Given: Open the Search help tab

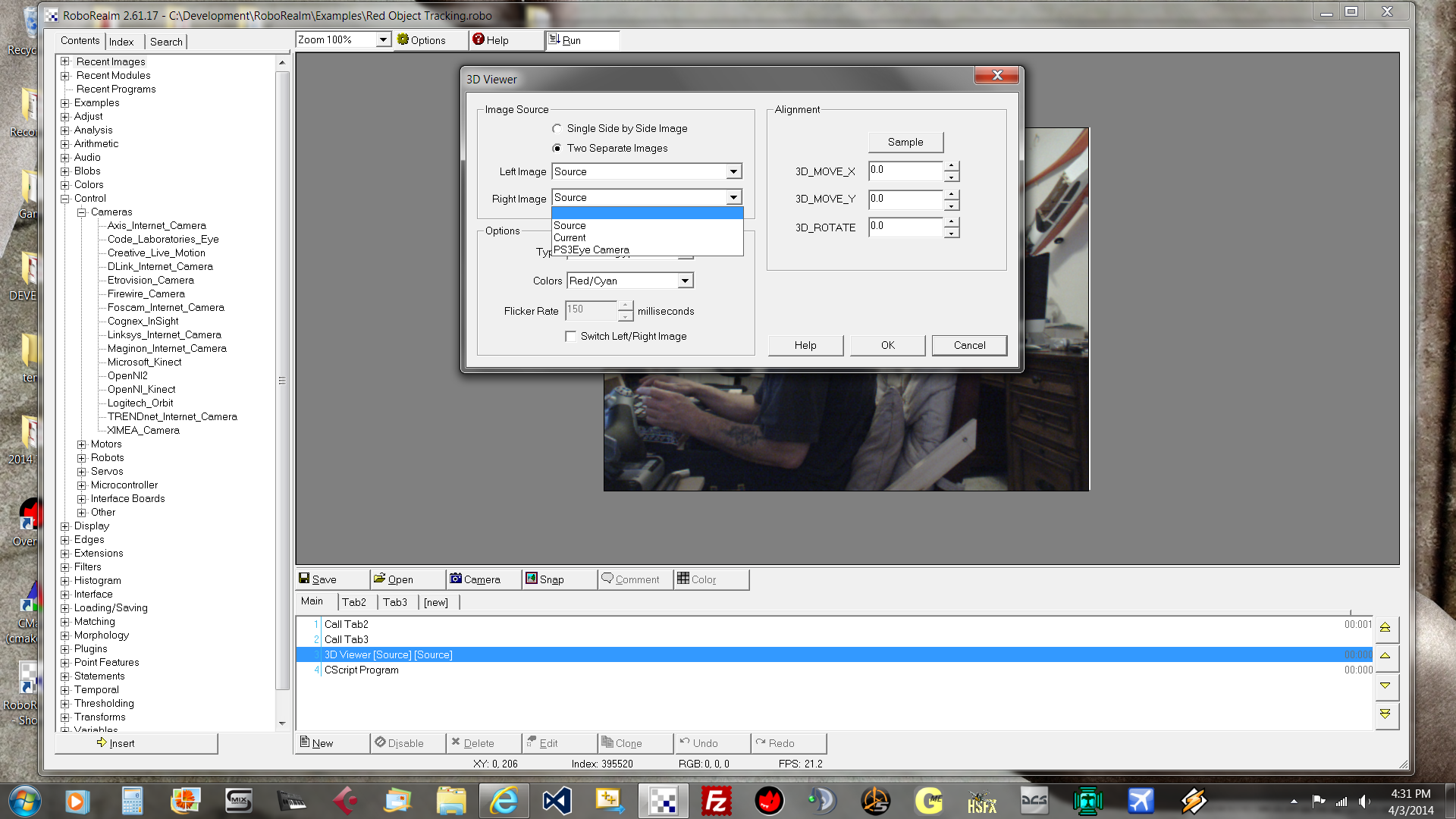Looking at the screenshot, I should point(166,42).
